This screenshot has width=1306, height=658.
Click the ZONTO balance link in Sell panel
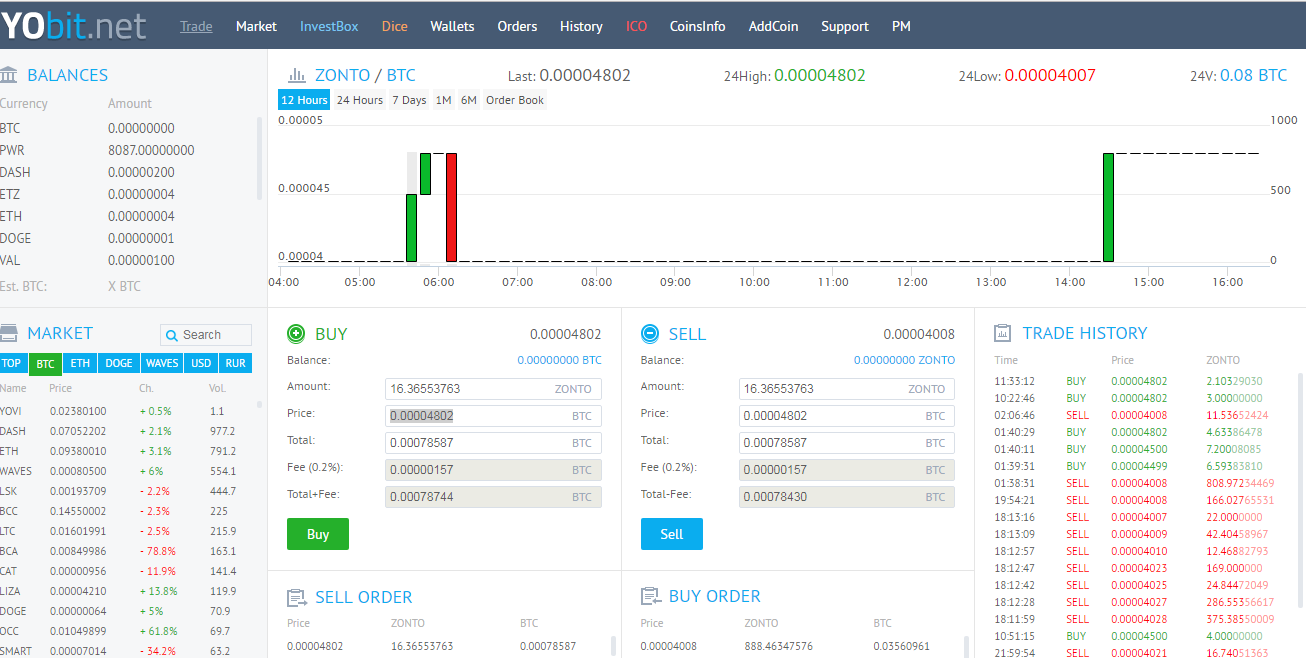[x=904, y=360]
